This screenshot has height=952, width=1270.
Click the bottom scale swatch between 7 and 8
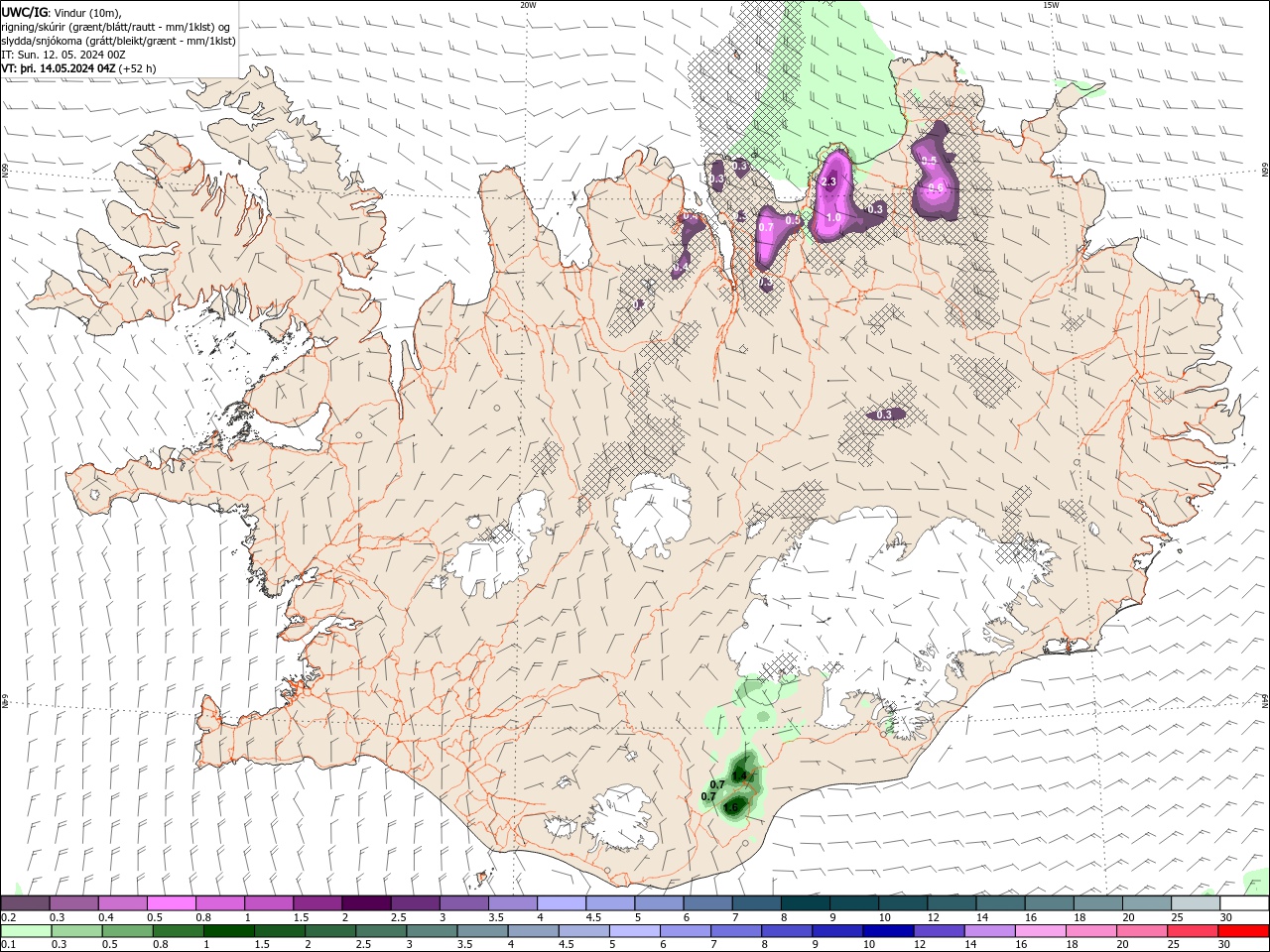pyautogui.click(x=736, y=931)
